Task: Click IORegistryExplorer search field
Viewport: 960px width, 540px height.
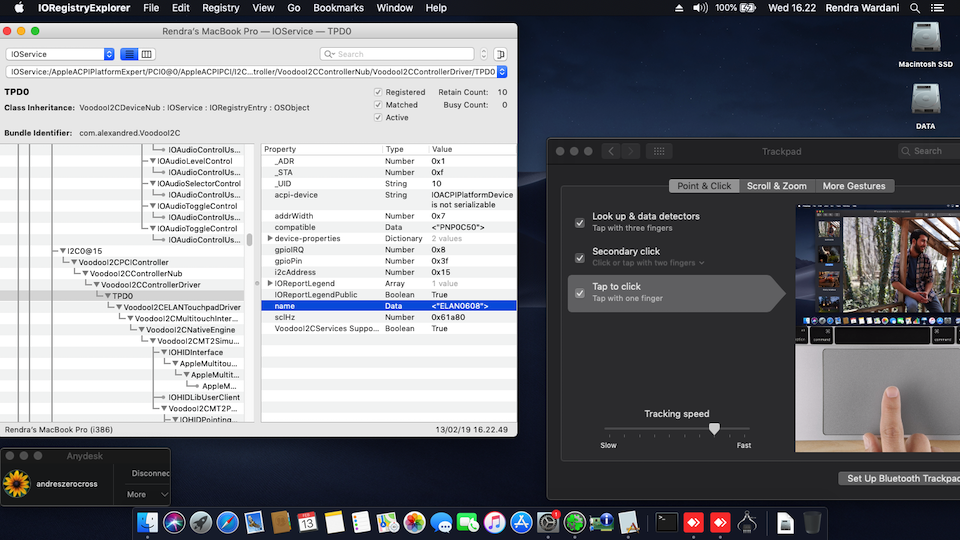Action: click(397, 54)
